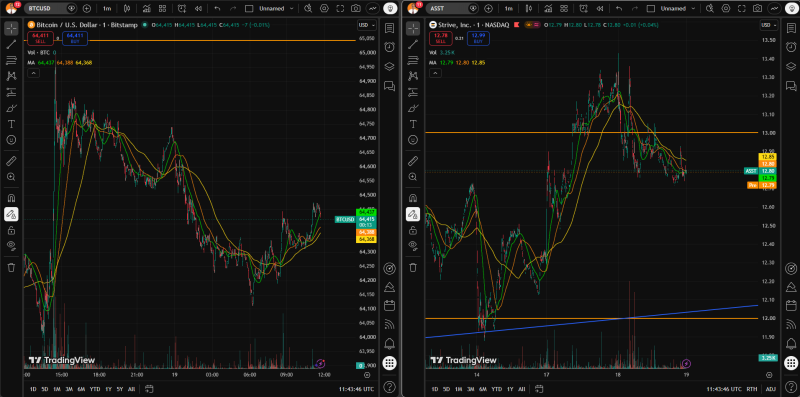This screenshot has width=800, height=397.
Task: Open the products grid in ASST sidebar
Action: click(791, 363)
